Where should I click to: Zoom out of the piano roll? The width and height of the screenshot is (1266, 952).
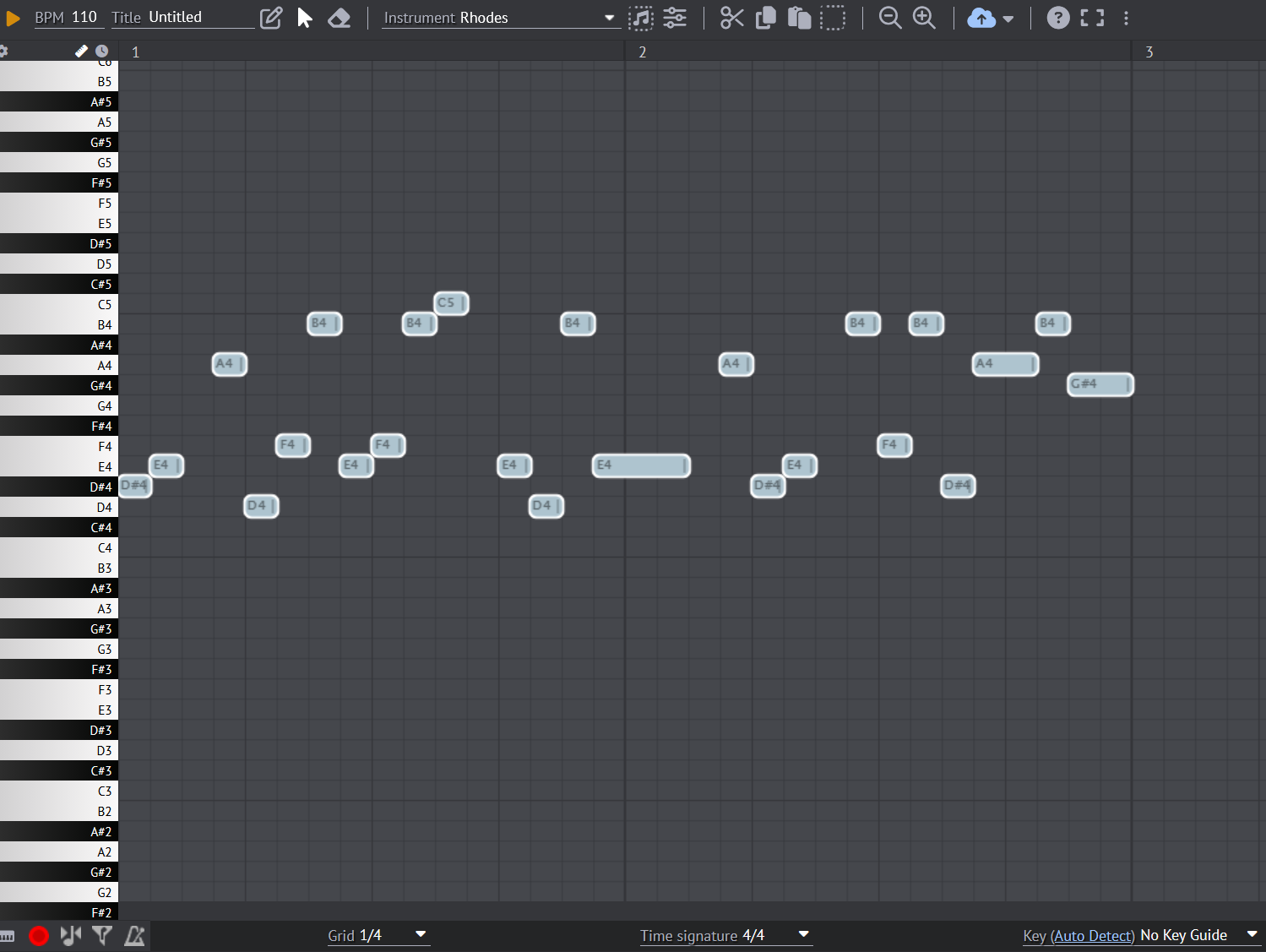click(890, 18)
